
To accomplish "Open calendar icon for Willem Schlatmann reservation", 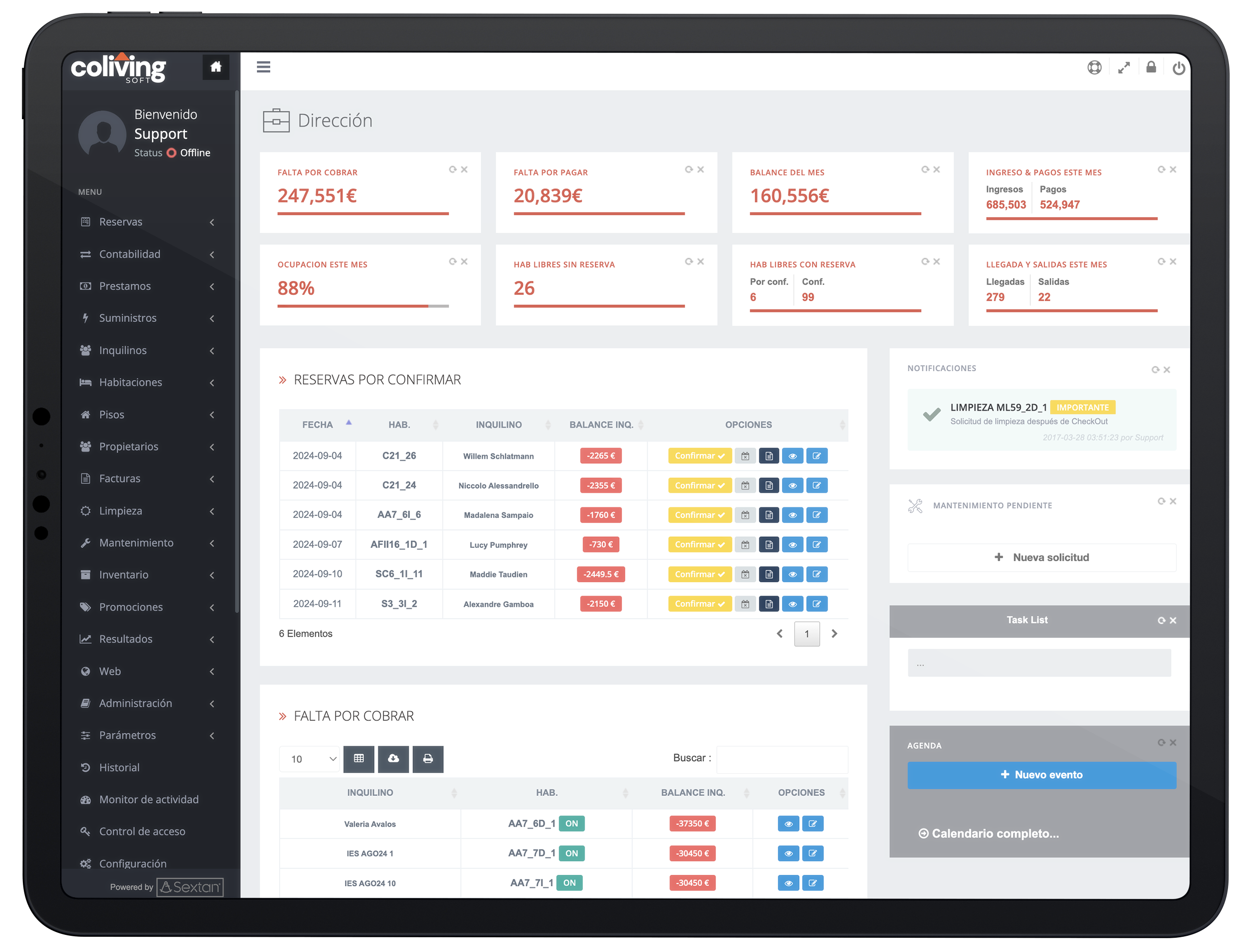I will [x=745, y=456].
